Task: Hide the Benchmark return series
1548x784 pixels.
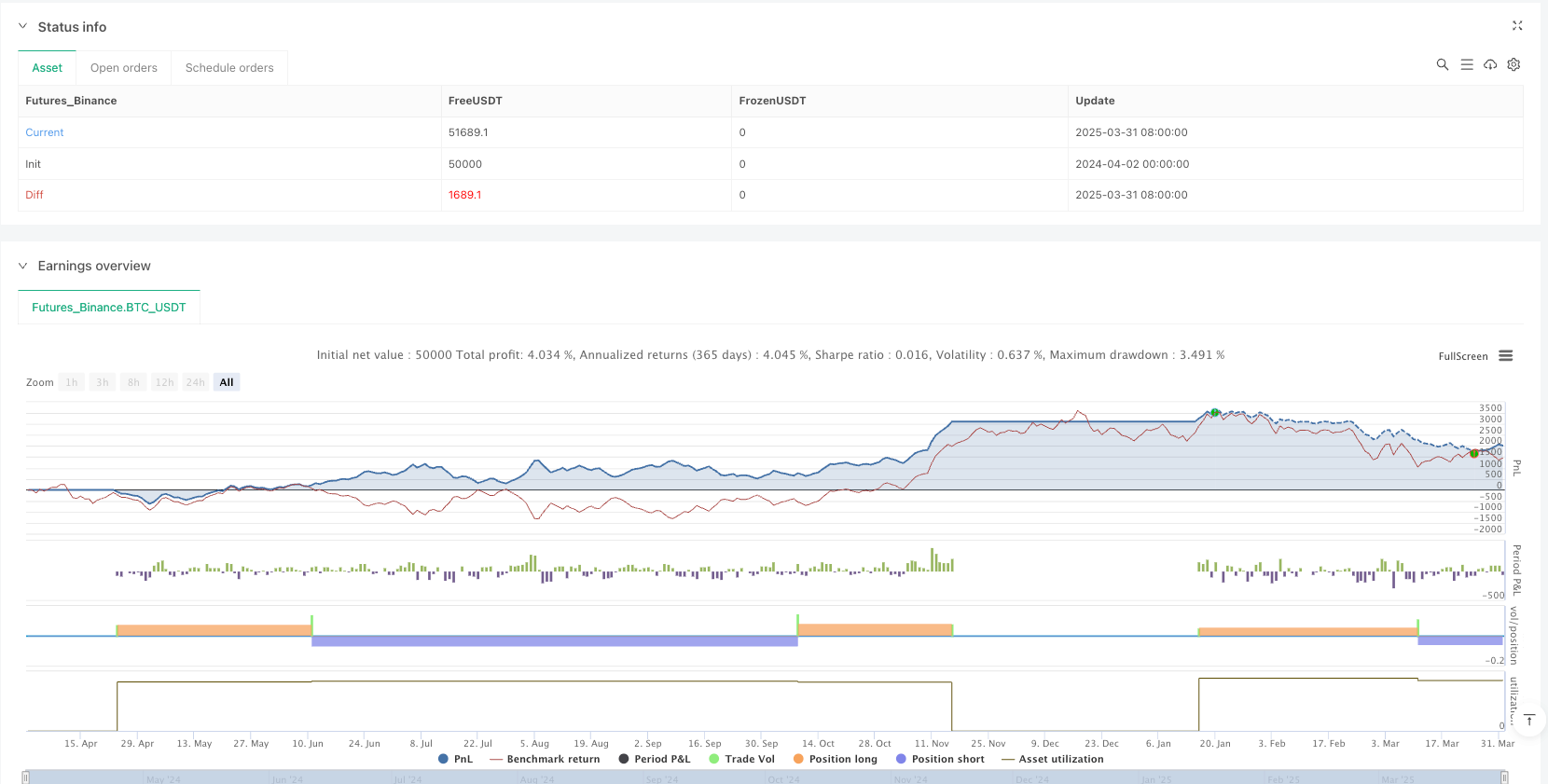Action: pyautogui.click(x=545, y=759)
